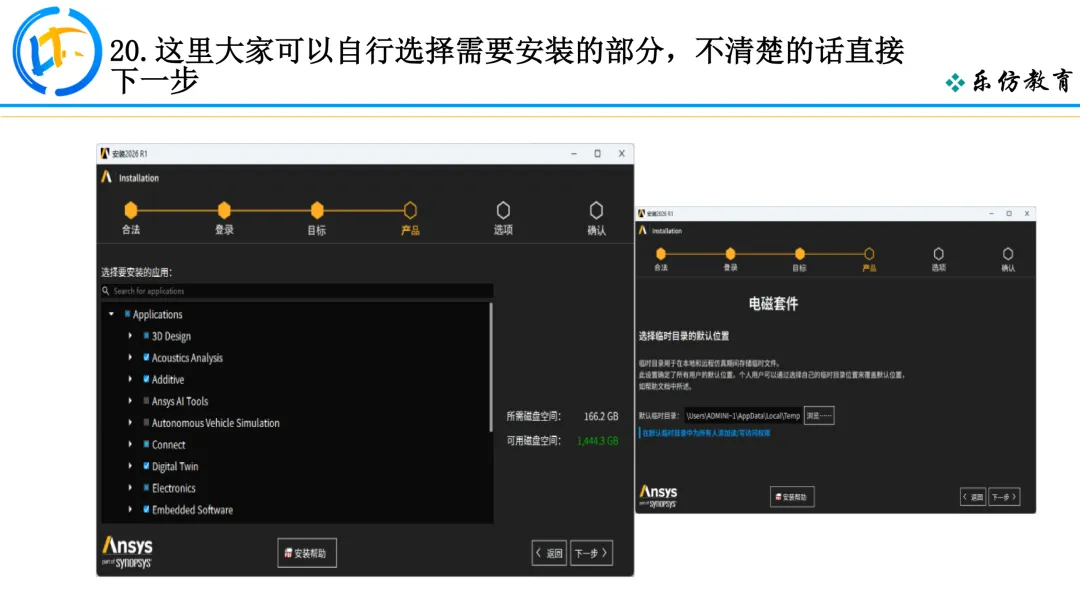The width and height of the screenshot is (1080, 608).
Task: Toggle the 3D Design checkbox
Action: [146, 335]
